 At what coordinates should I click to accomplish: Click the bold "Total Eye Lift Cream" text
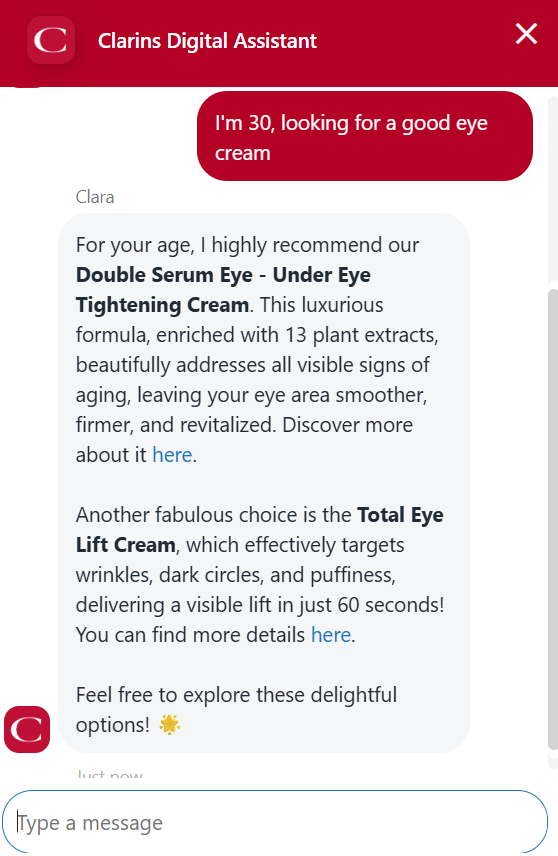pyautogui.click(x=260, y=530)
